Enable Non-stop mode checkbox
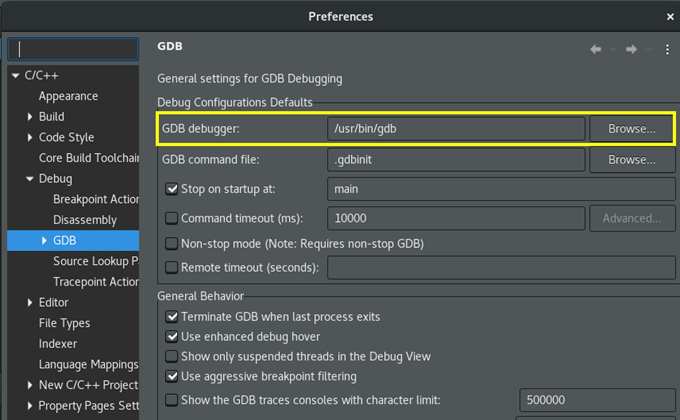Viewport: 680px width, 420px height. tap(172, 244)
